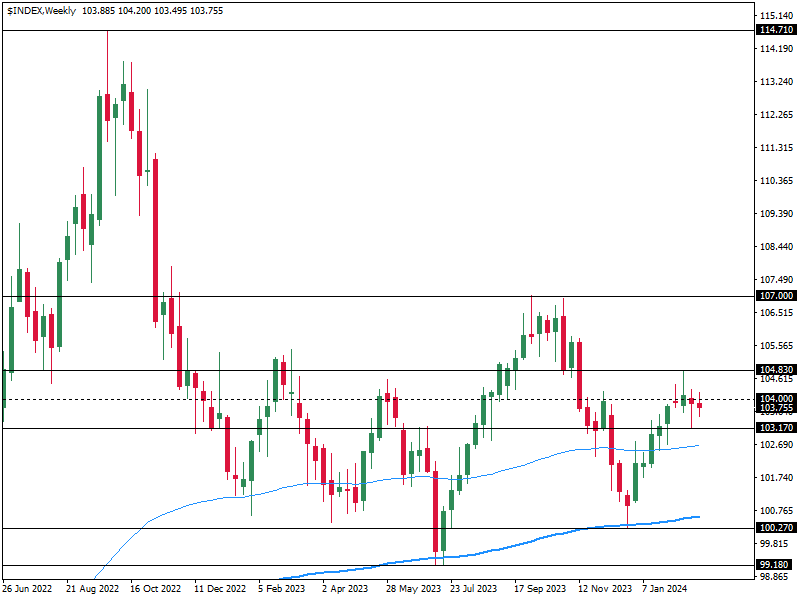Image resolution: width=800 pixels, height=600 pixels.
Task: Click the 109.390 price axis label
Action: pos(777,214)
